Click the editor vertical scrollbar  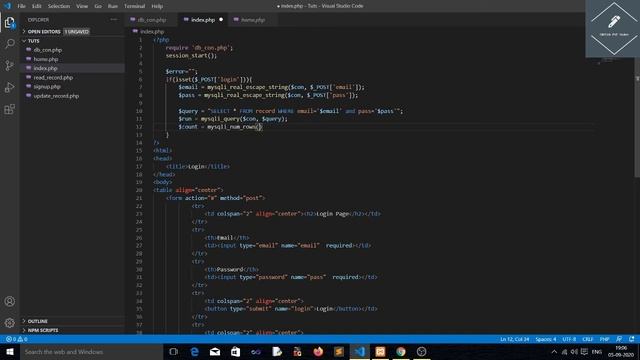(x=637, y=118)
